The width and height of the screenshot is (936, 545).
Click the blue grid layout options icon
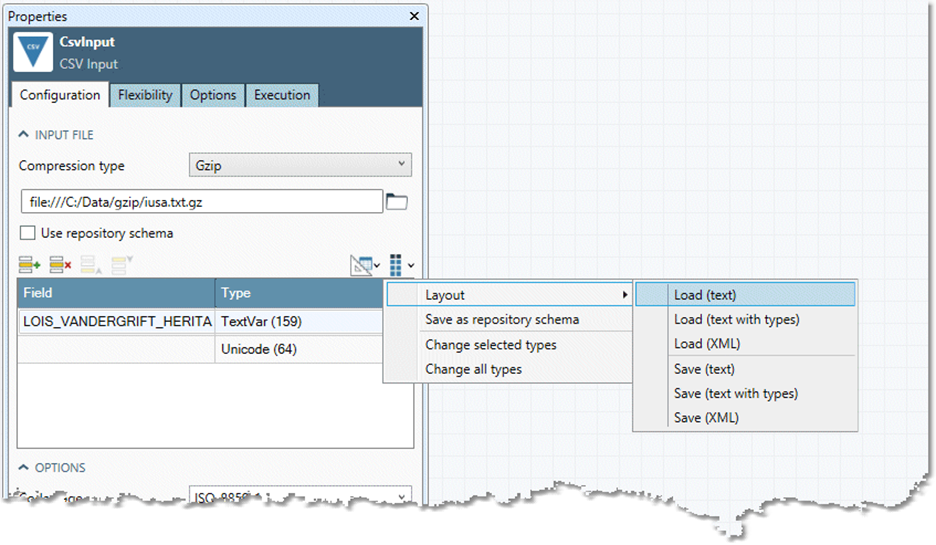(399, 265)
